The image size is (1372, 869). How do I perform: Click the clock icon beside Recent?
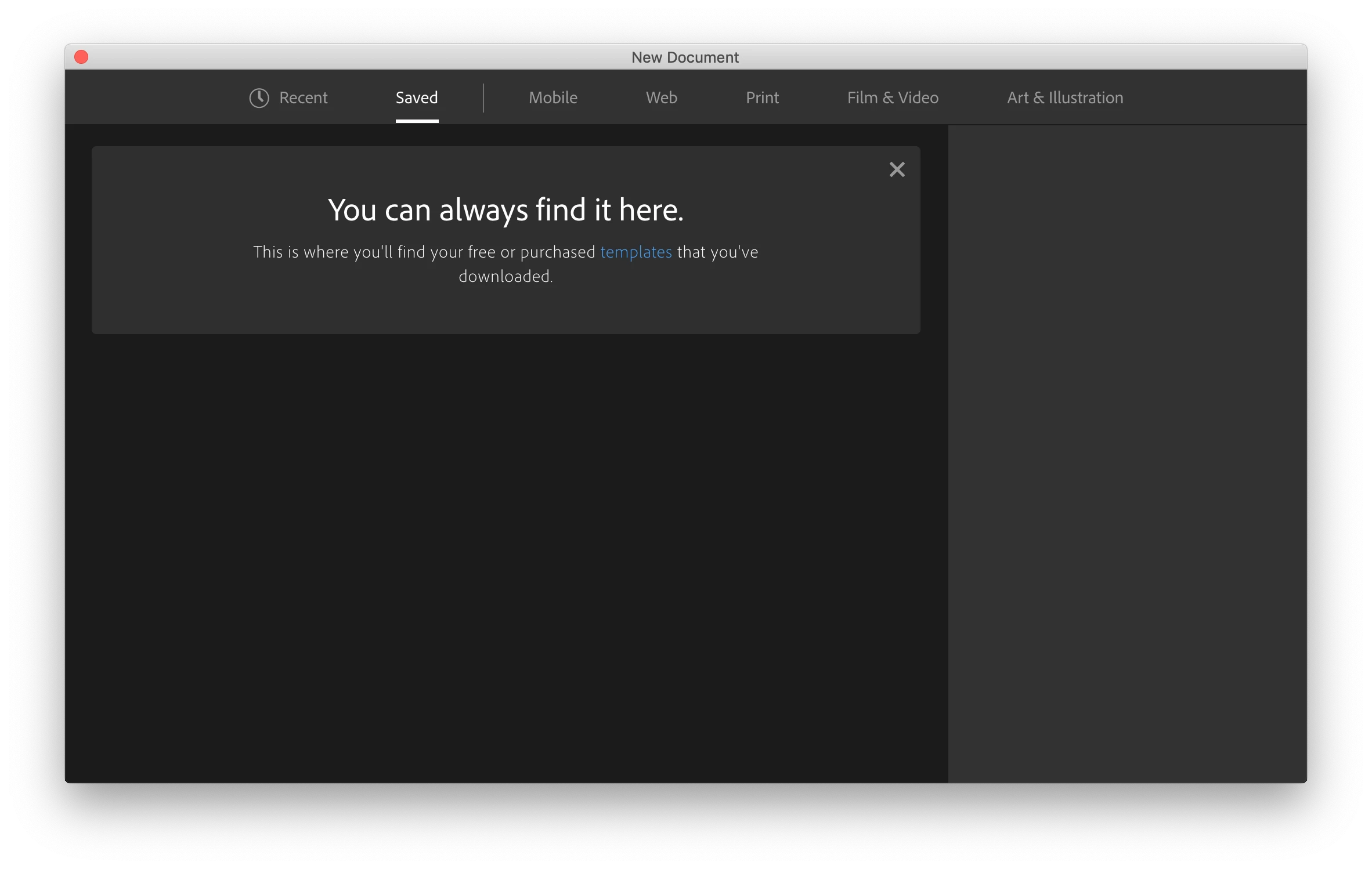259,98
